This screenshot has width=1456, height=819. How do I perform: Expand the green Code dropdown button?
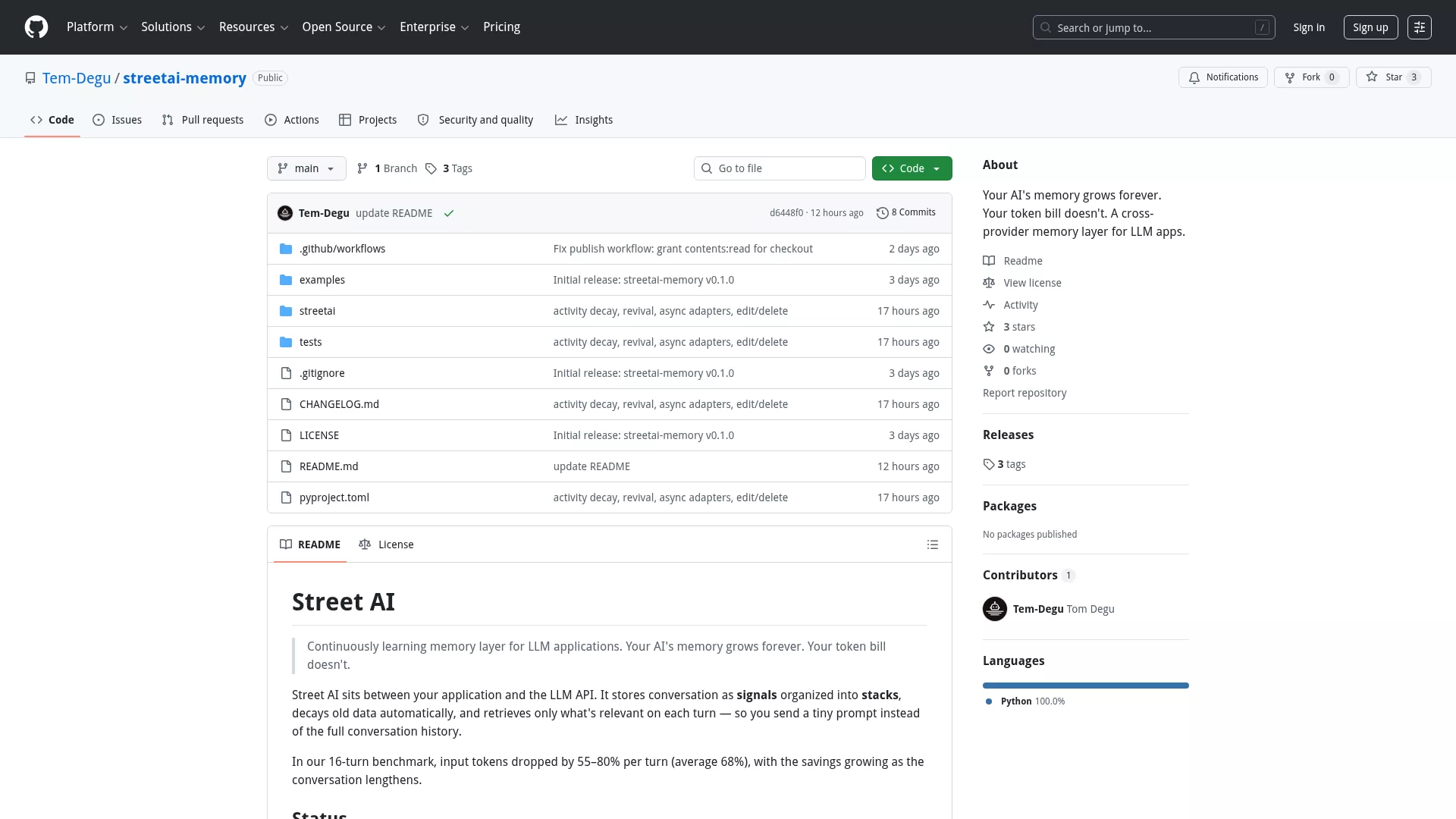coord(912,168)
